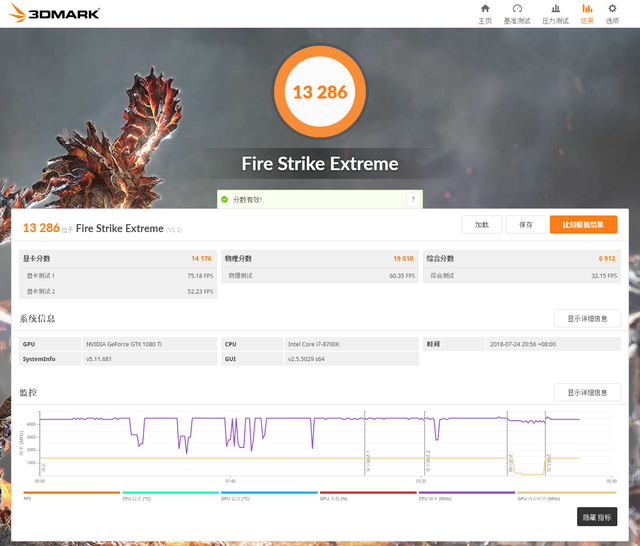Toggle the orange FPS legend series
The height and width of the screenshot is (546, 640).
(x=72, y=495)
